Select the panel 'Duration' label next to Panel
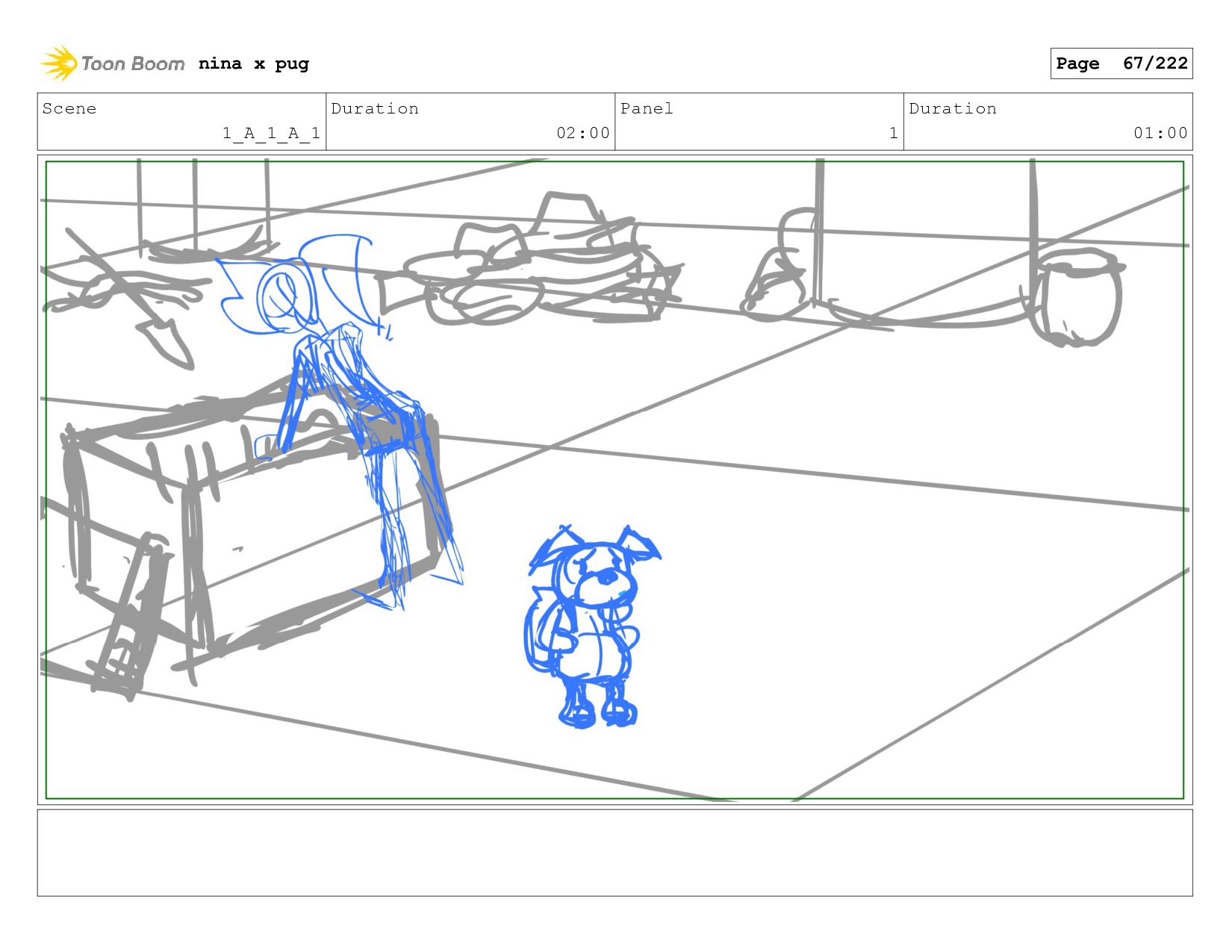This screenshot has width=1232, height=952. (x=953, y=108)
